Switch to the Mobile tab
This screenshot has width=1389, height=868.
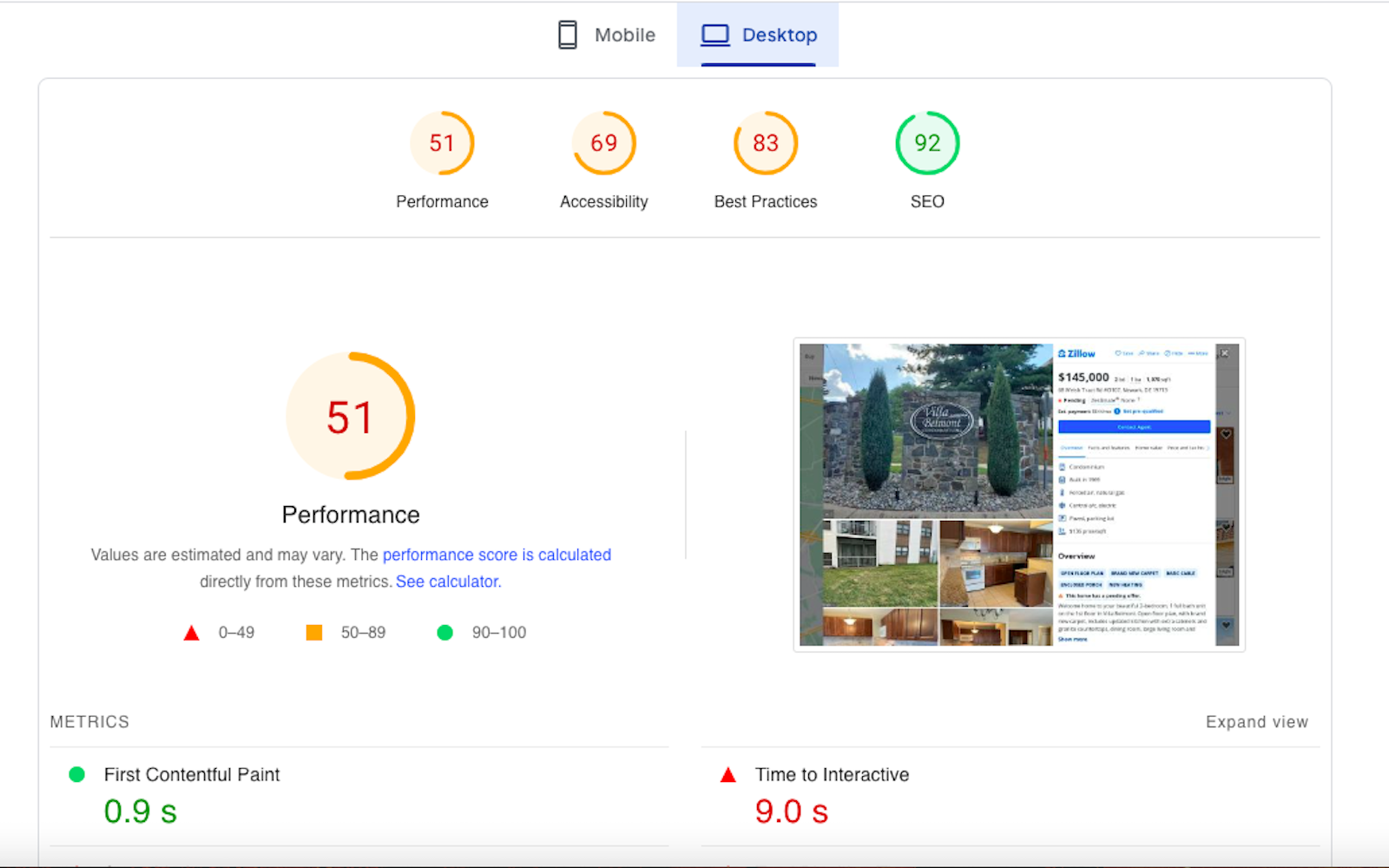click(x=606, y=35)
